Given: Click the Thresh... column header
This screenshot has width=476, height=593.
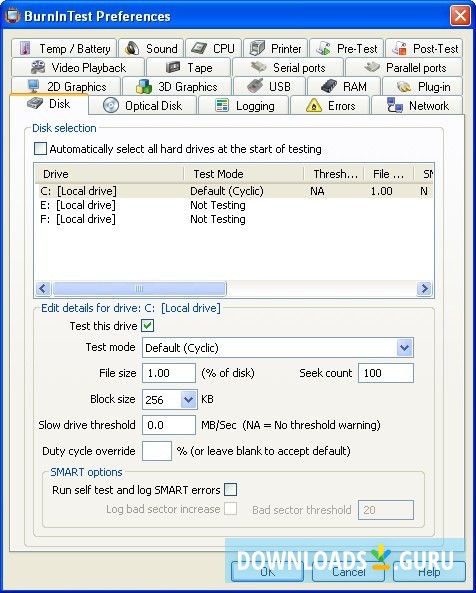Looking at the screenshot, I should coord(334,174).
